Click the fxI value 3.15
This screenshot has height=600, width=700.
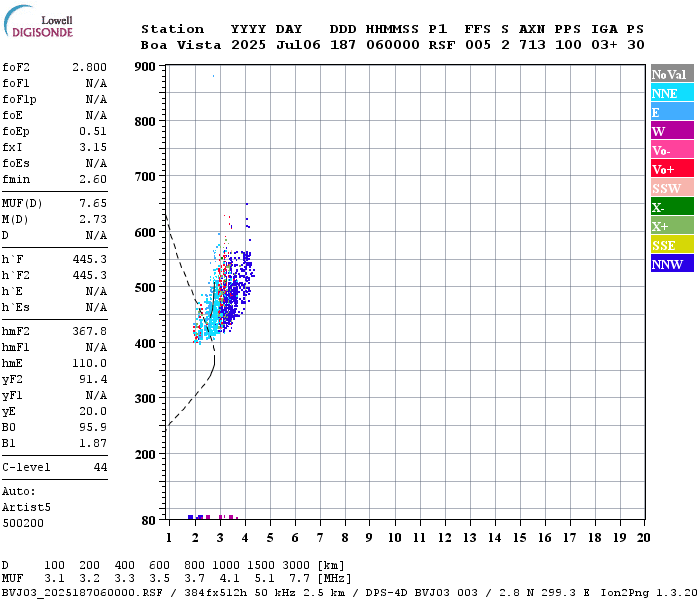[x=93, y=147]
